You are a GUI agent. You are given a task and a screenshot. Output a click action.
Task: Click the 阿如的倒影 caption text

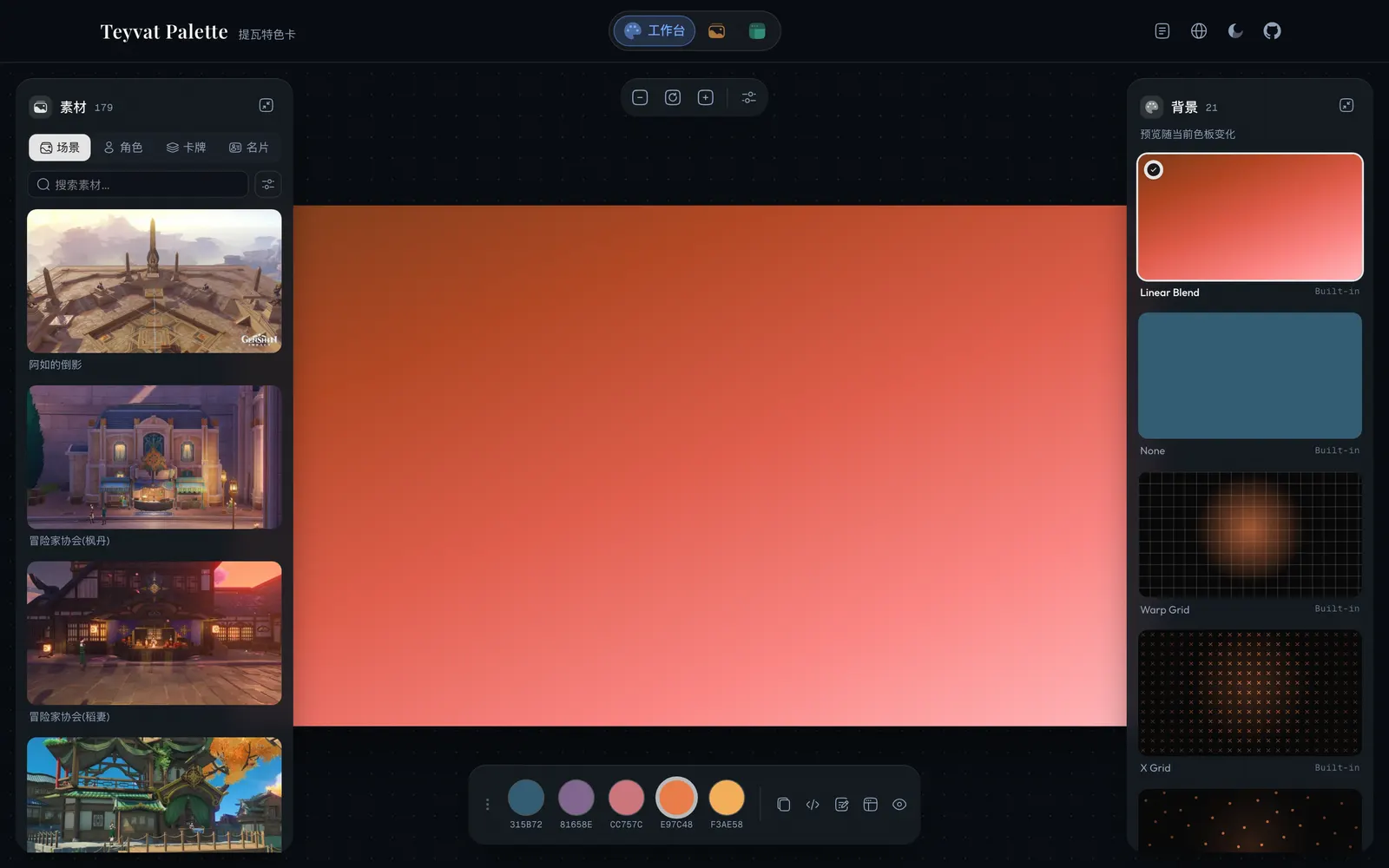coord(56,365)
